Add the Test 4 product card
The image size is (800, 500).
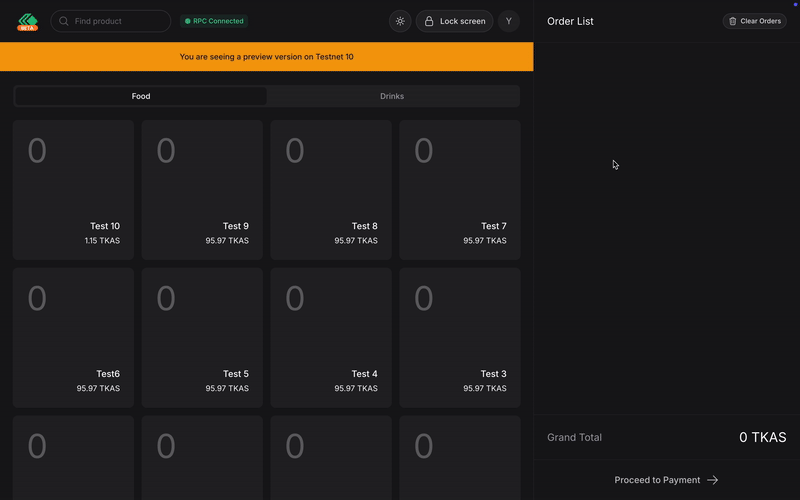tap(331, 338)
